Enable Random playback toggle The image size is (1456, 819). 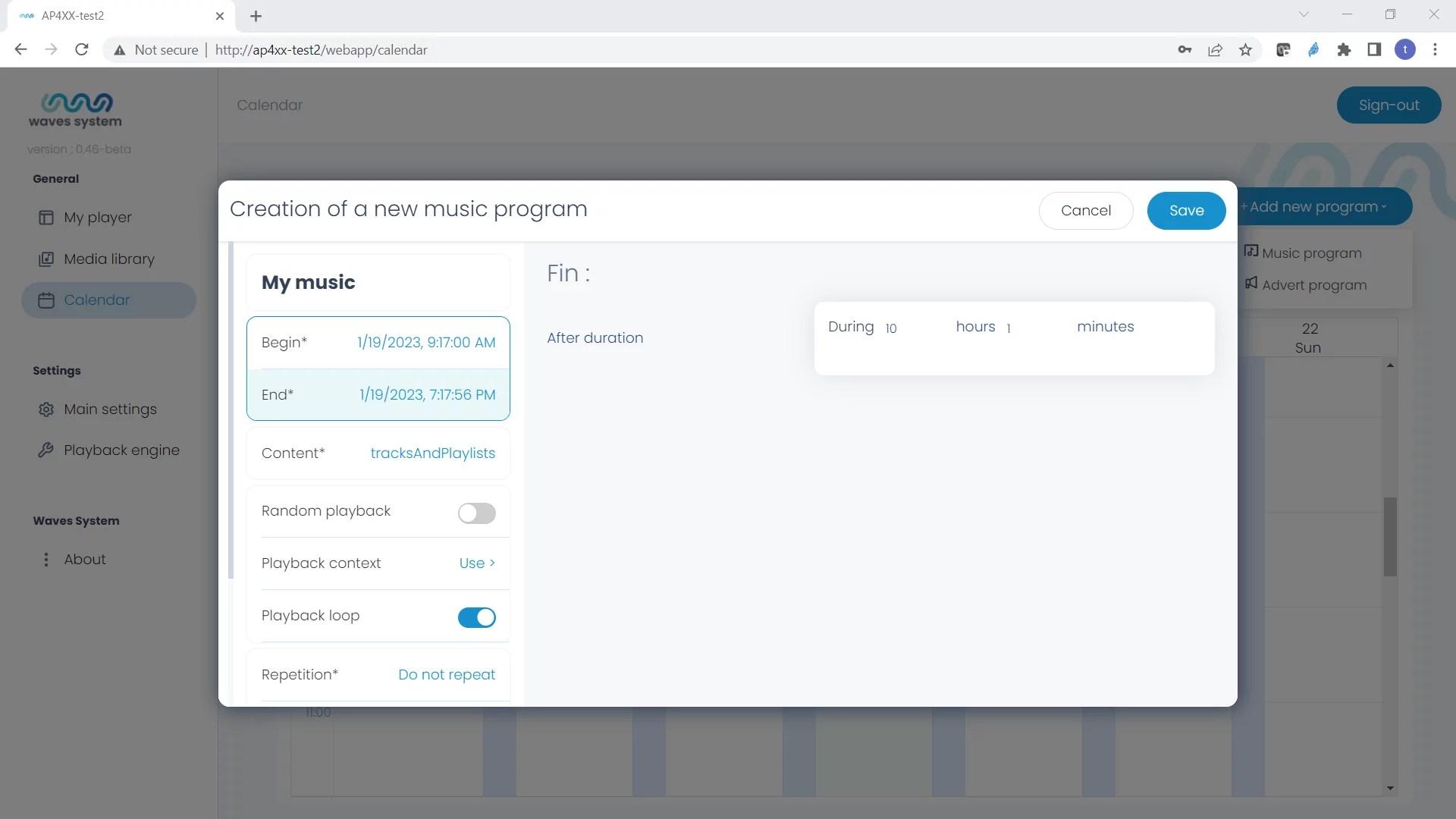pyautogui.click(x=476, y=513)
